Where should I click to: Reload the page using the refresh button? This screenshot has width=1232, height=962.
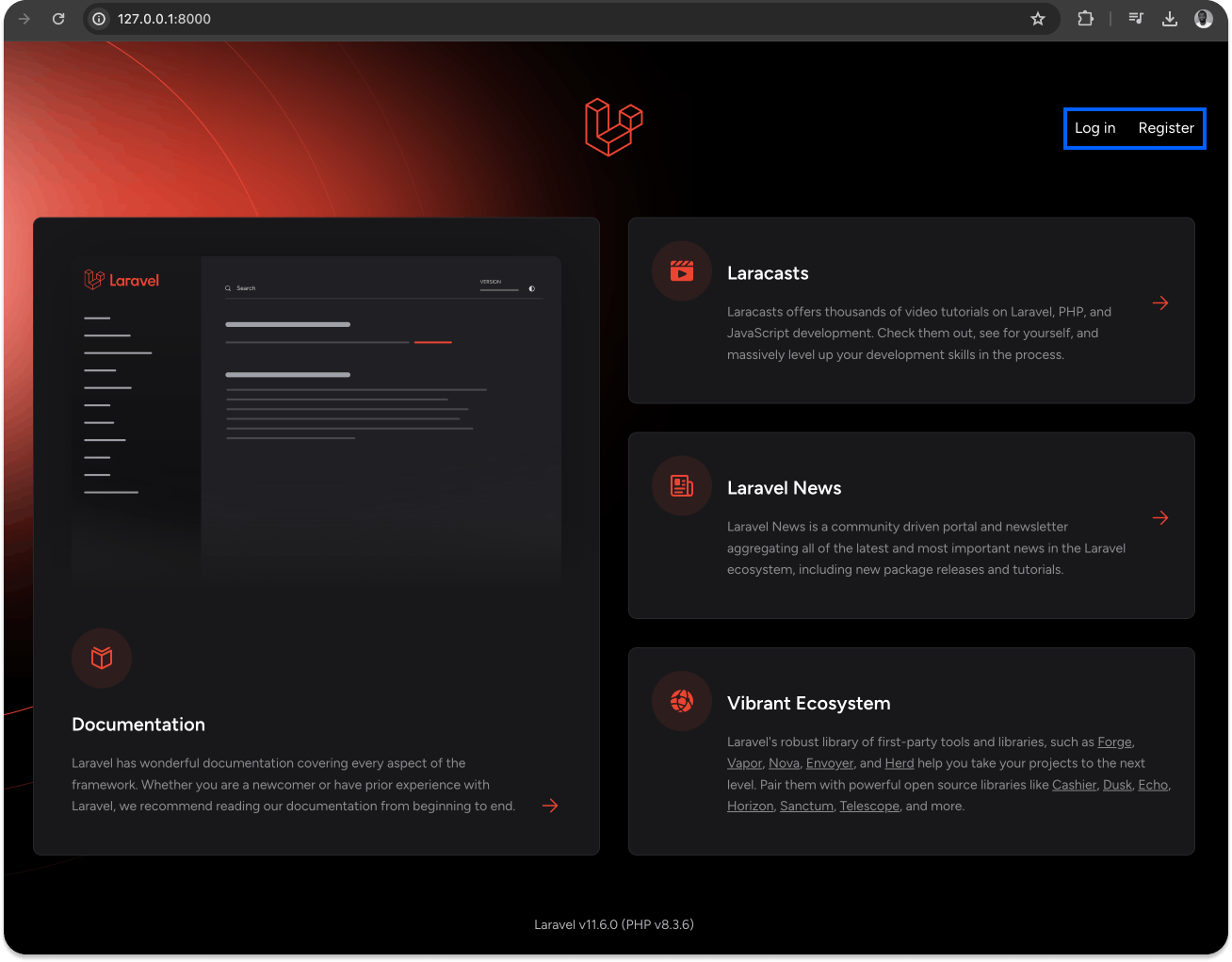click(x=58, y=19)
